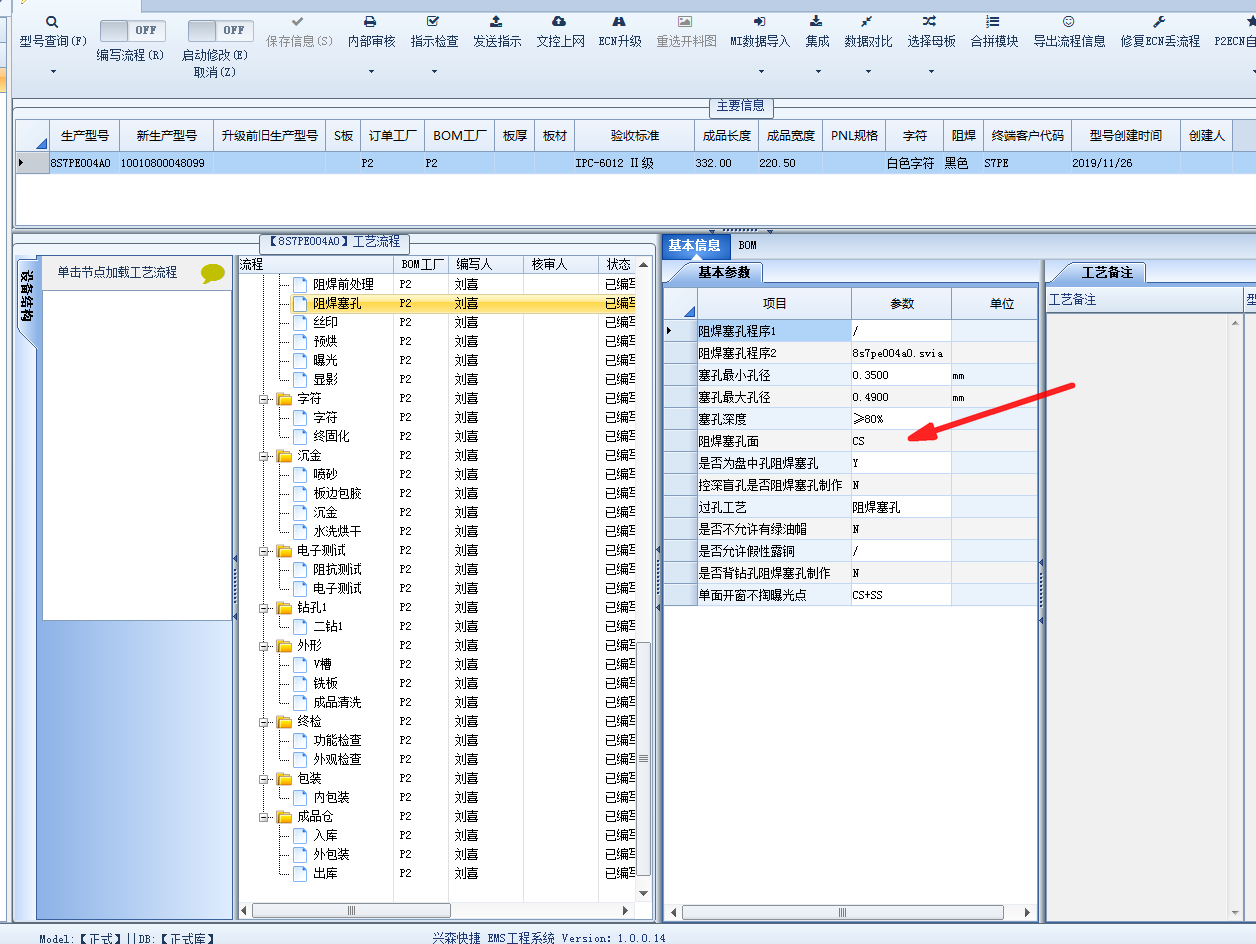
Task: Click the ECN升级 toolbar icon
Action: (x=619, y=21)
